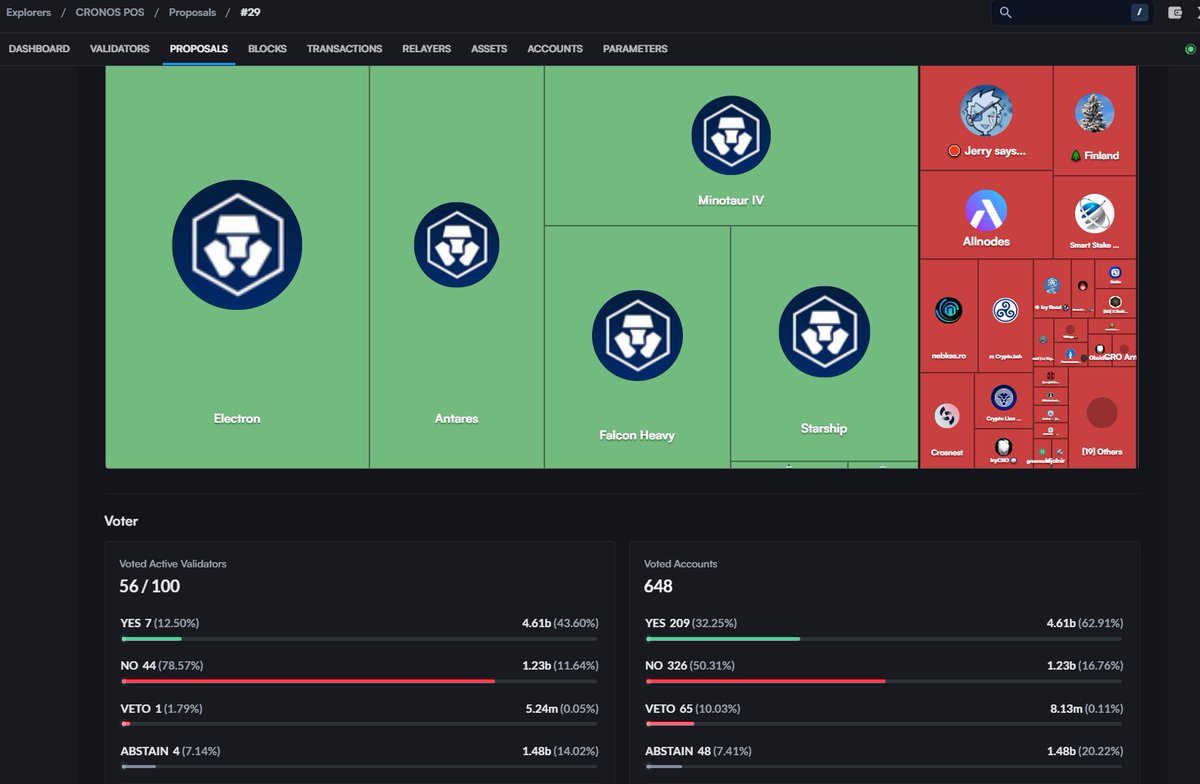Click the Voted Accounts label
The width and height of the screenshot is (1200, 784).
[x=680, y=564]
